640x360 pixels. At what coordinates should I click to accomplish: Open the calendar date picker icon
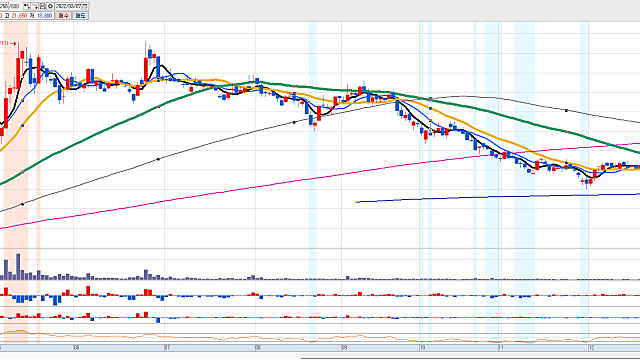pyautogui.click(x=85, y=6)
